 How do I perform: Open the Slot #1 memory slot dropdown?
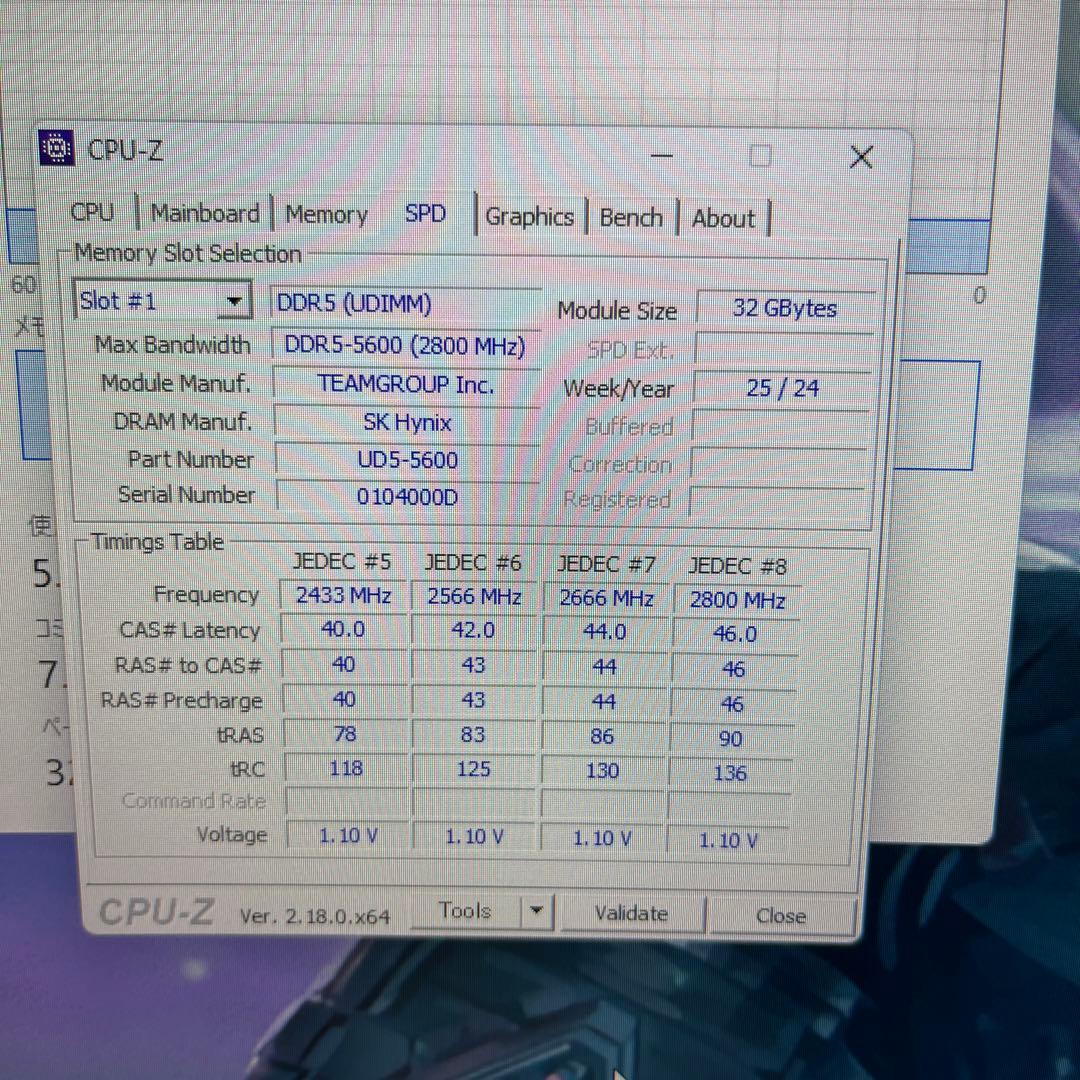pos(234,300)
